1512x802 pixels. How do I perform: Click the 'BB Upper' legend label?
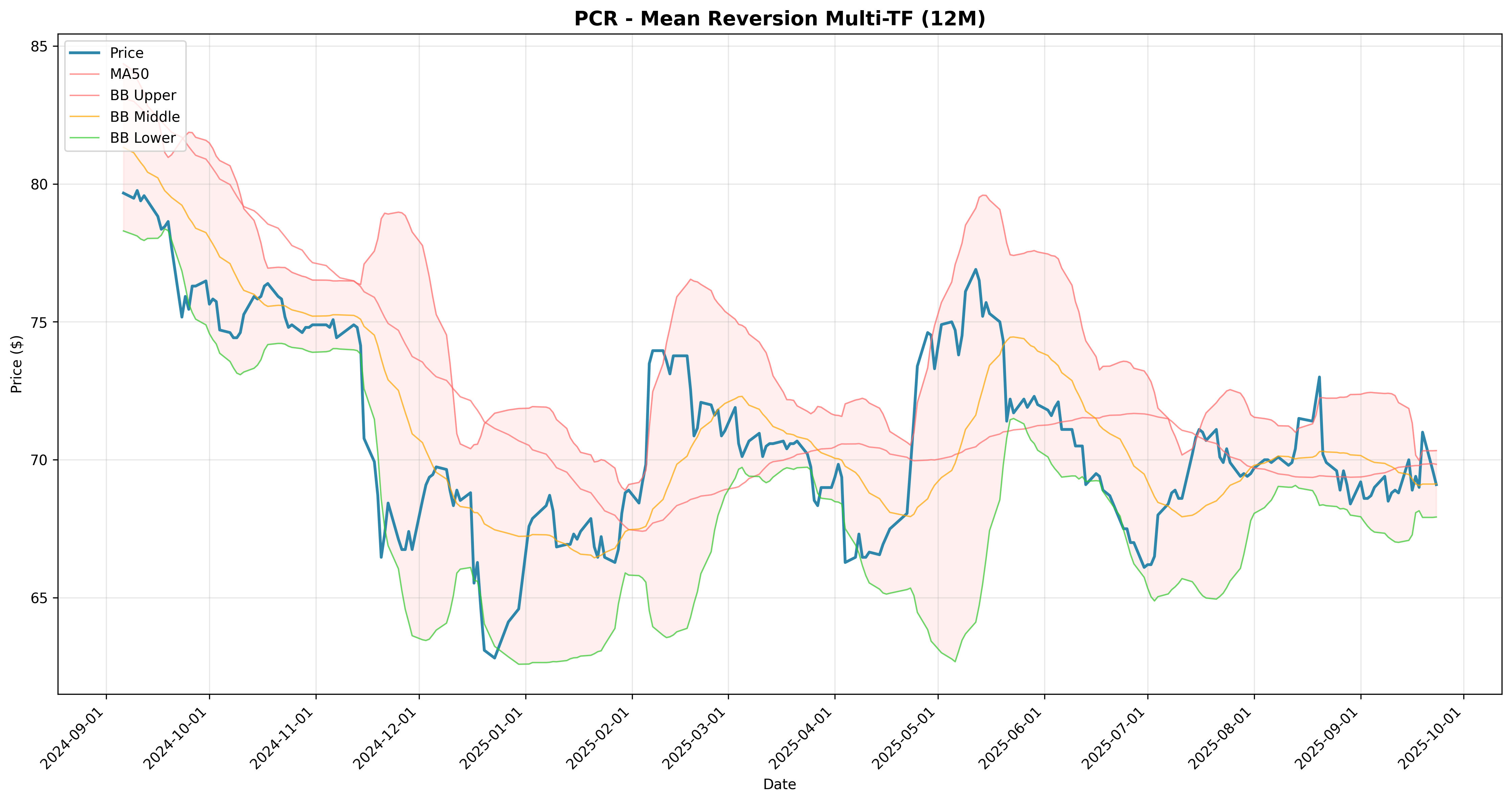143,95
